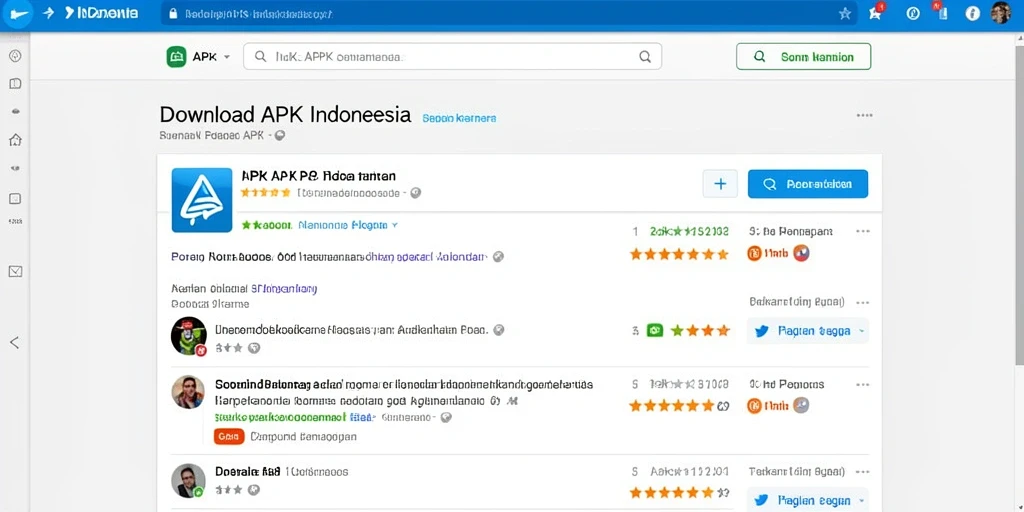This screenshot has width=1024, height=512.
Task: Click into the APK search input field
Action: [452, 57]
